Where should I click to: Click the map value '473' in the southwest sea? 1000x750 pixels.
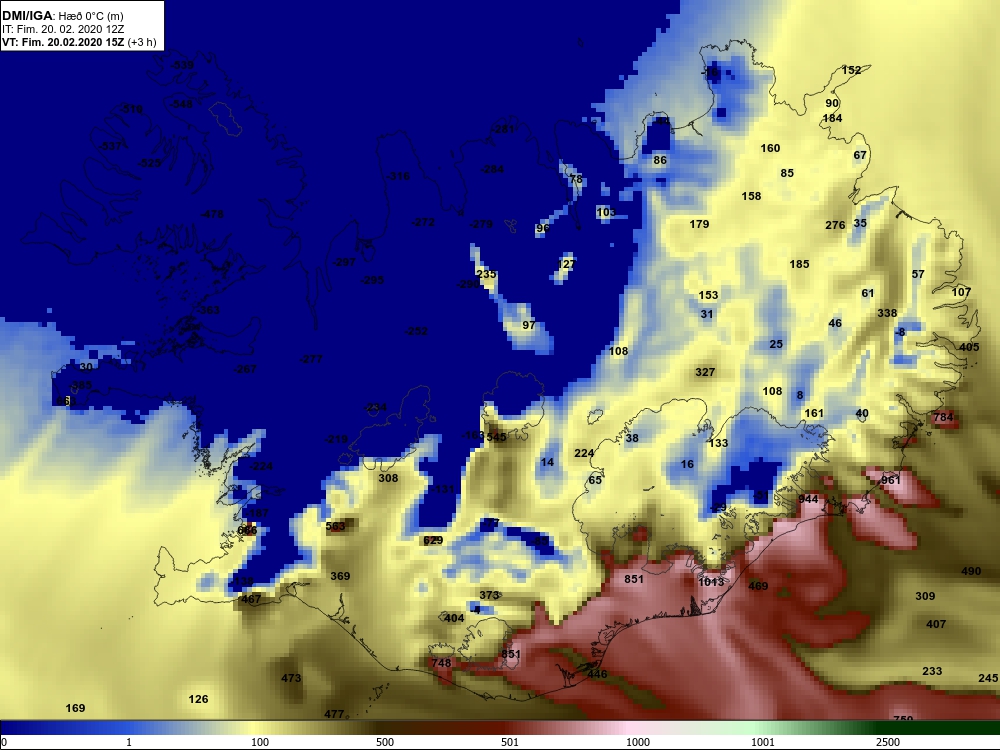pyautogui.click(x=291, y=678)
